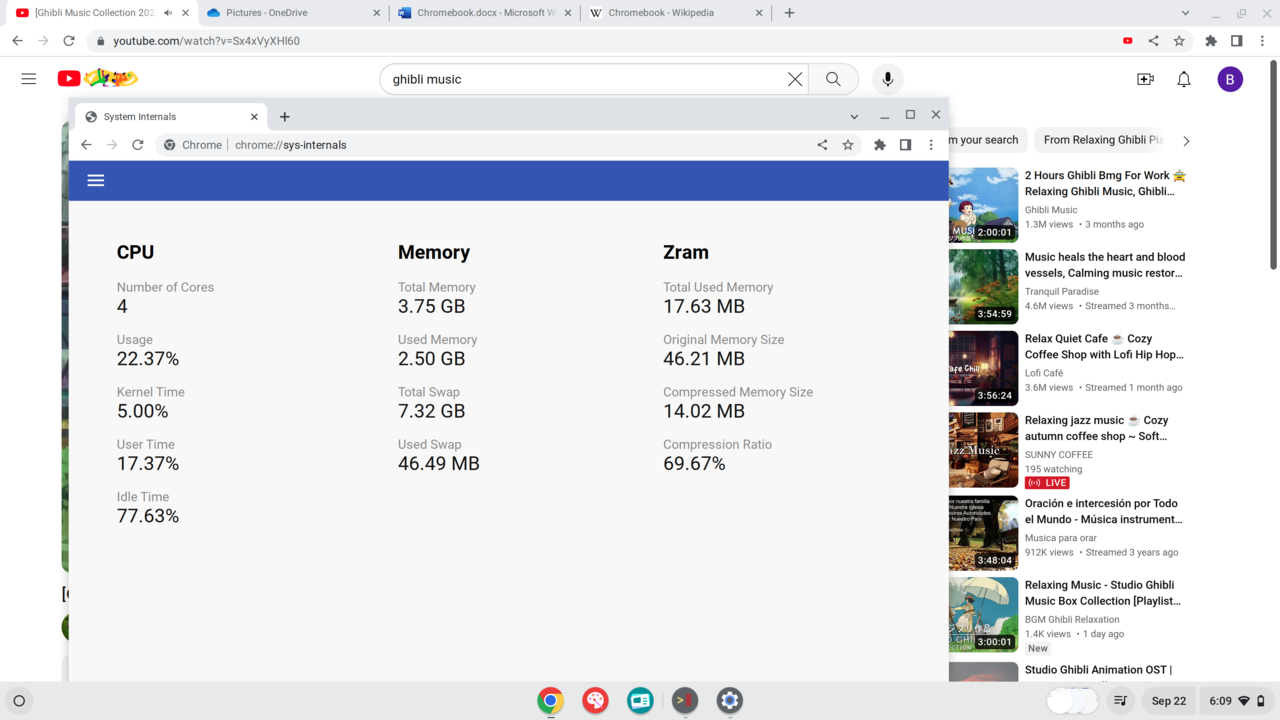1280x720 pixels.
Task: Open the System Internals hamburger menu
Action: [x=96, y=180]
